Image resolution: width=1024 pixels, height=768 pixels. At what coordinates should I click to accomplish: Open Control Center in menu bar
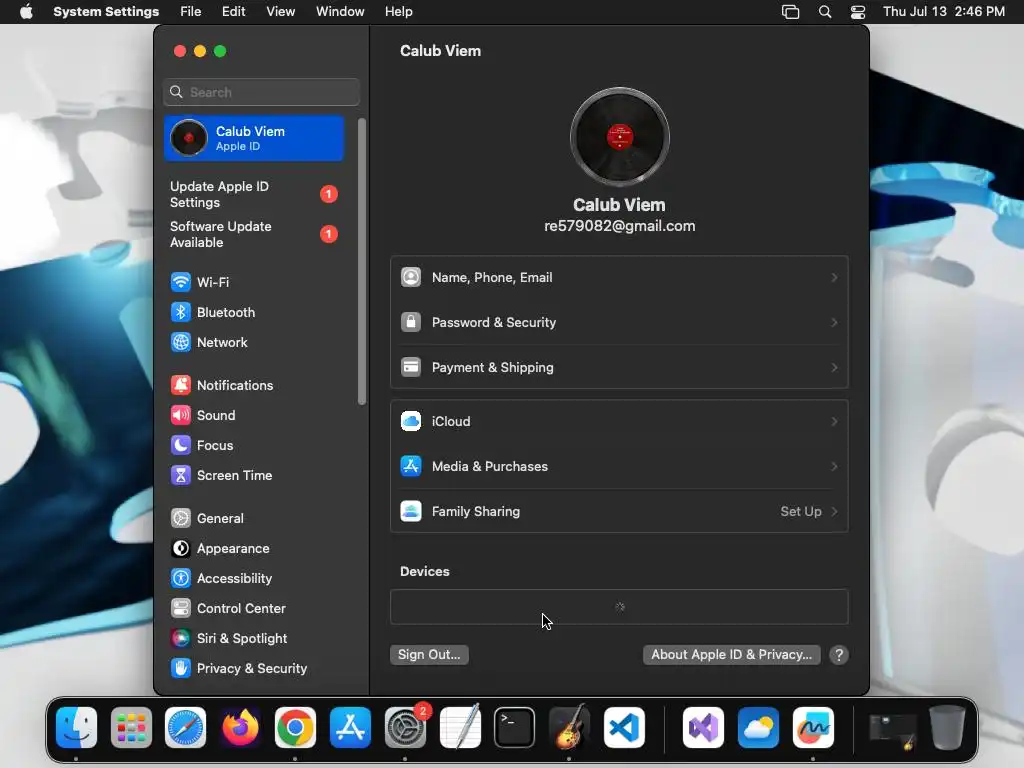click(857, 12)
